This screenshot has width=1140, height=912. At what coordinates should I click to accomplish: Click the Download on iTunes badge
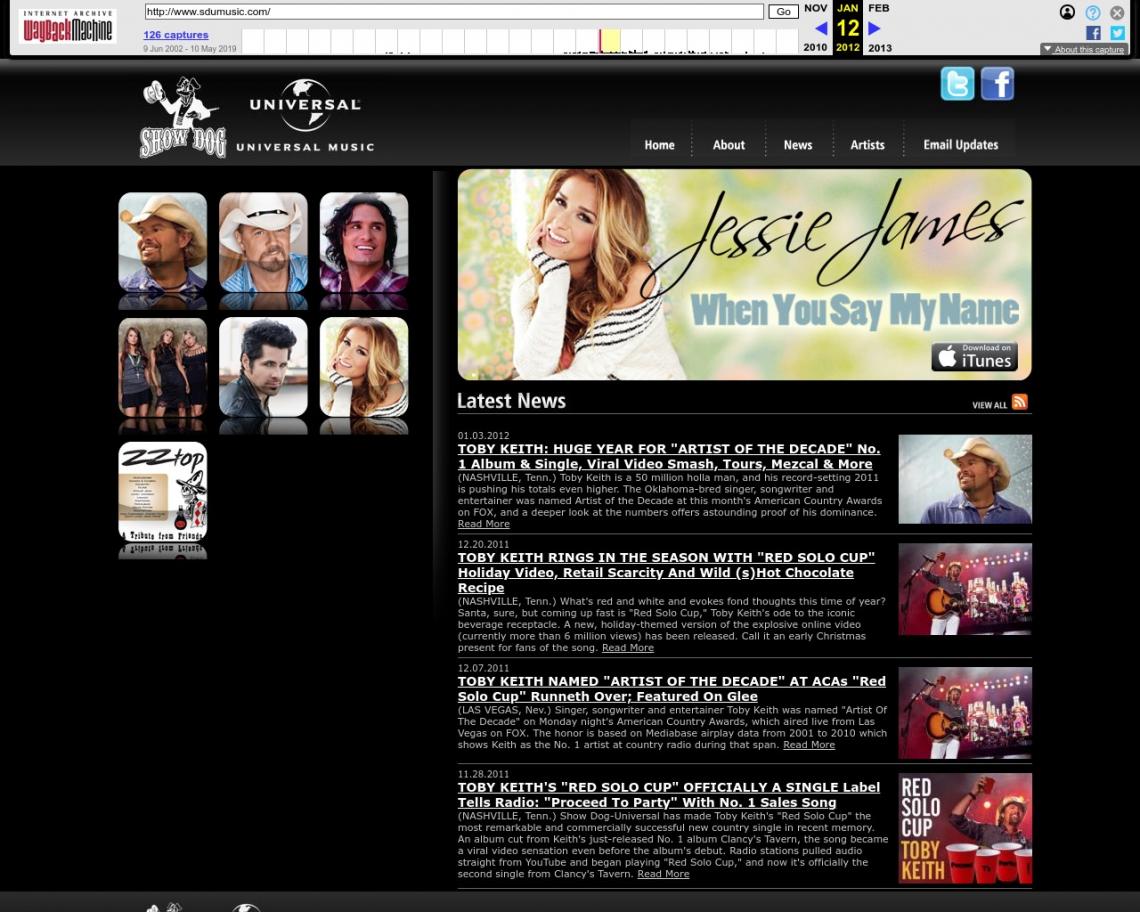tap(974, 356)
